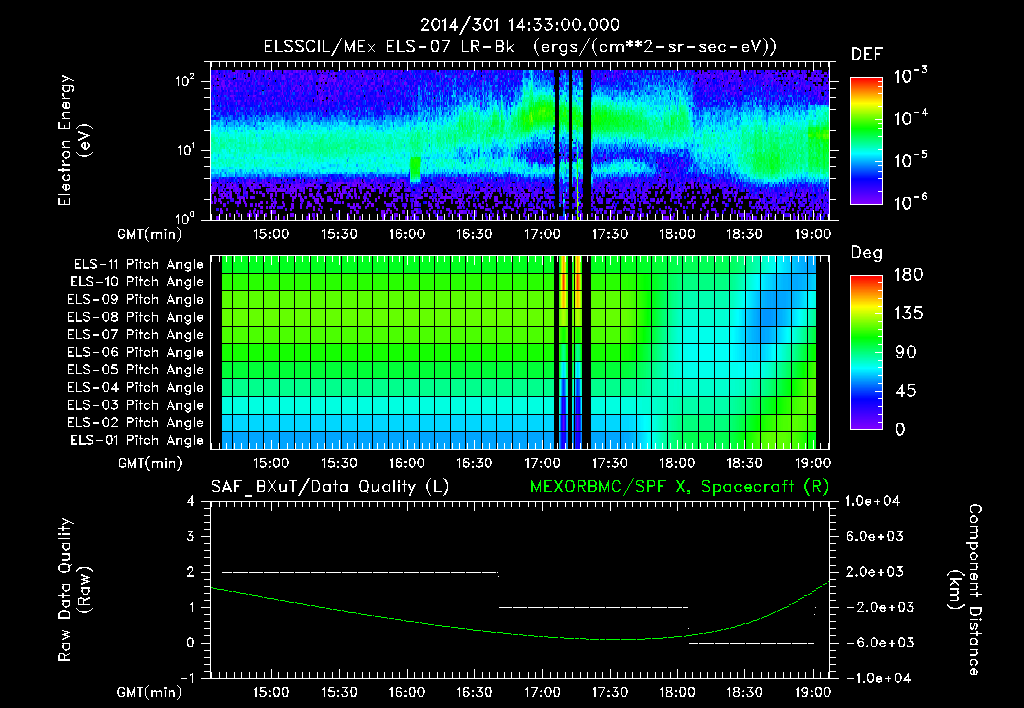
Task: Click the 'Deg' color bar heading
Action: (867, 253)
